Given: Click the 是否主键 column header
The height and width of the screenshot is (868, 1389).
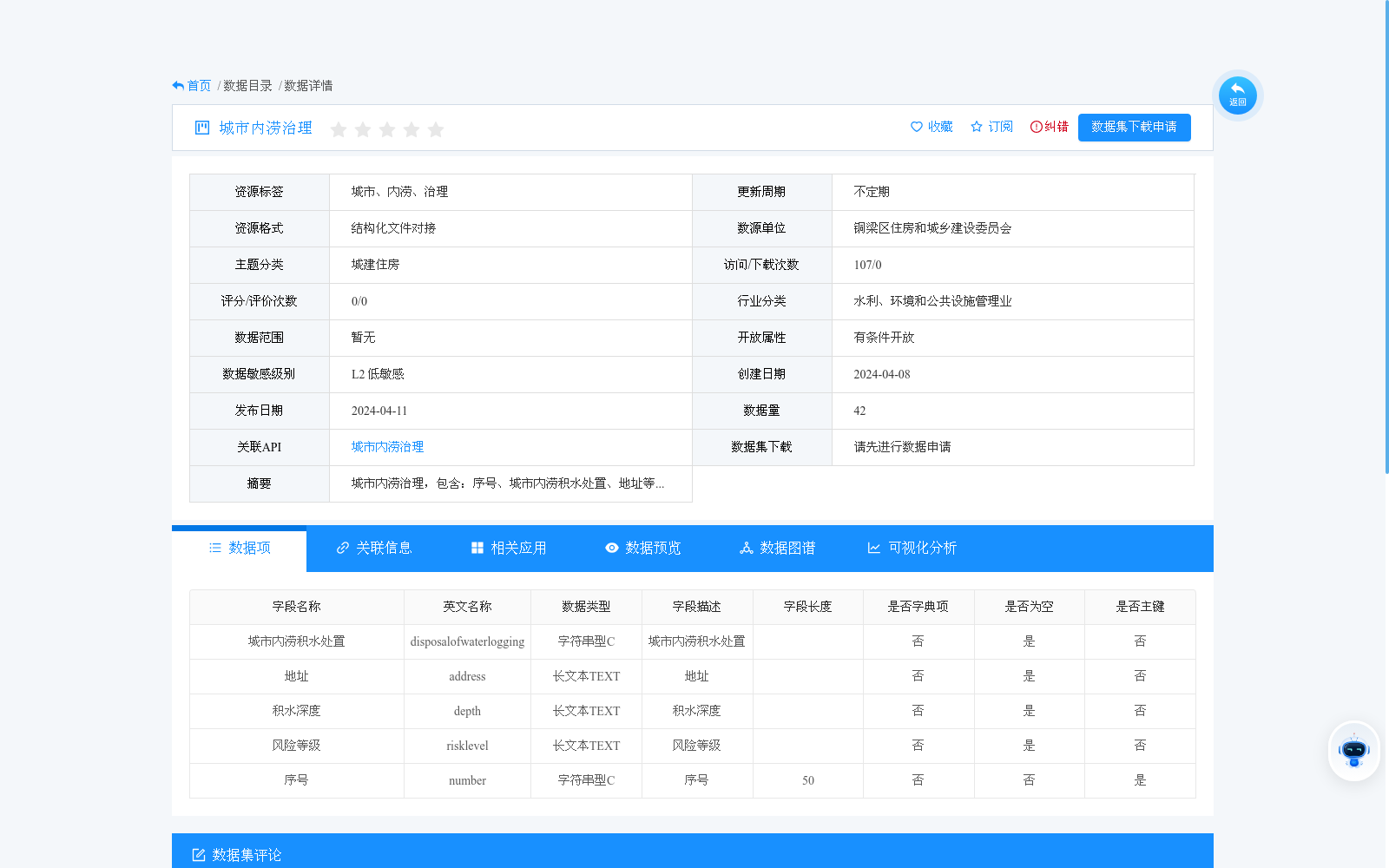Looking at the screenshot, I should pos(1140,607).
